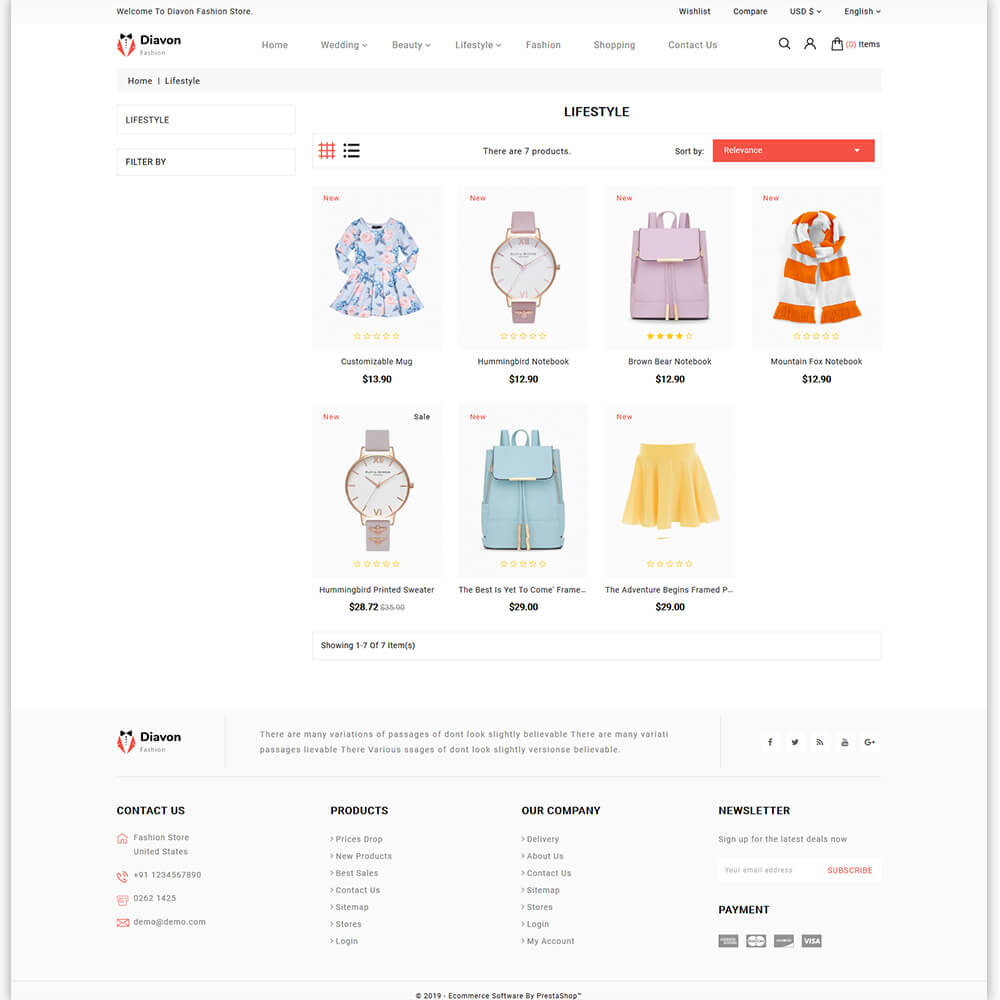Click the RSS feed icon
This screenshot has width=1000, height=1000.
820,742
